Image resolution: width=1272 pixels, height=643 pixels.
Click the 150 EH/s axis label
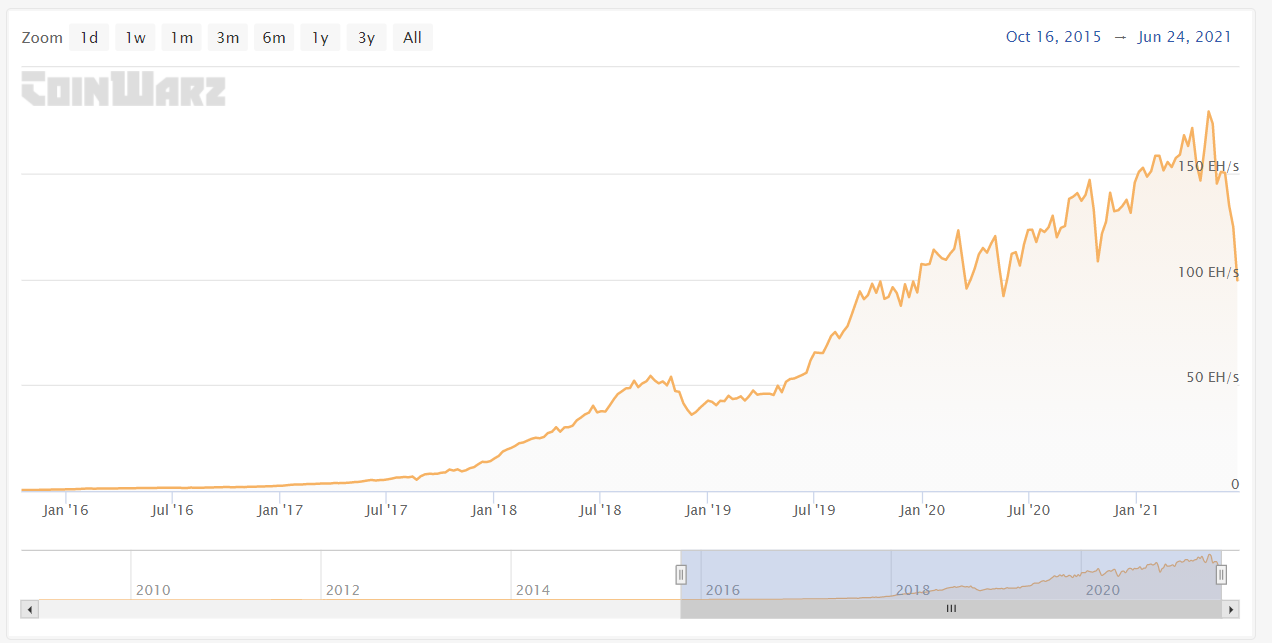[1208, 166]
